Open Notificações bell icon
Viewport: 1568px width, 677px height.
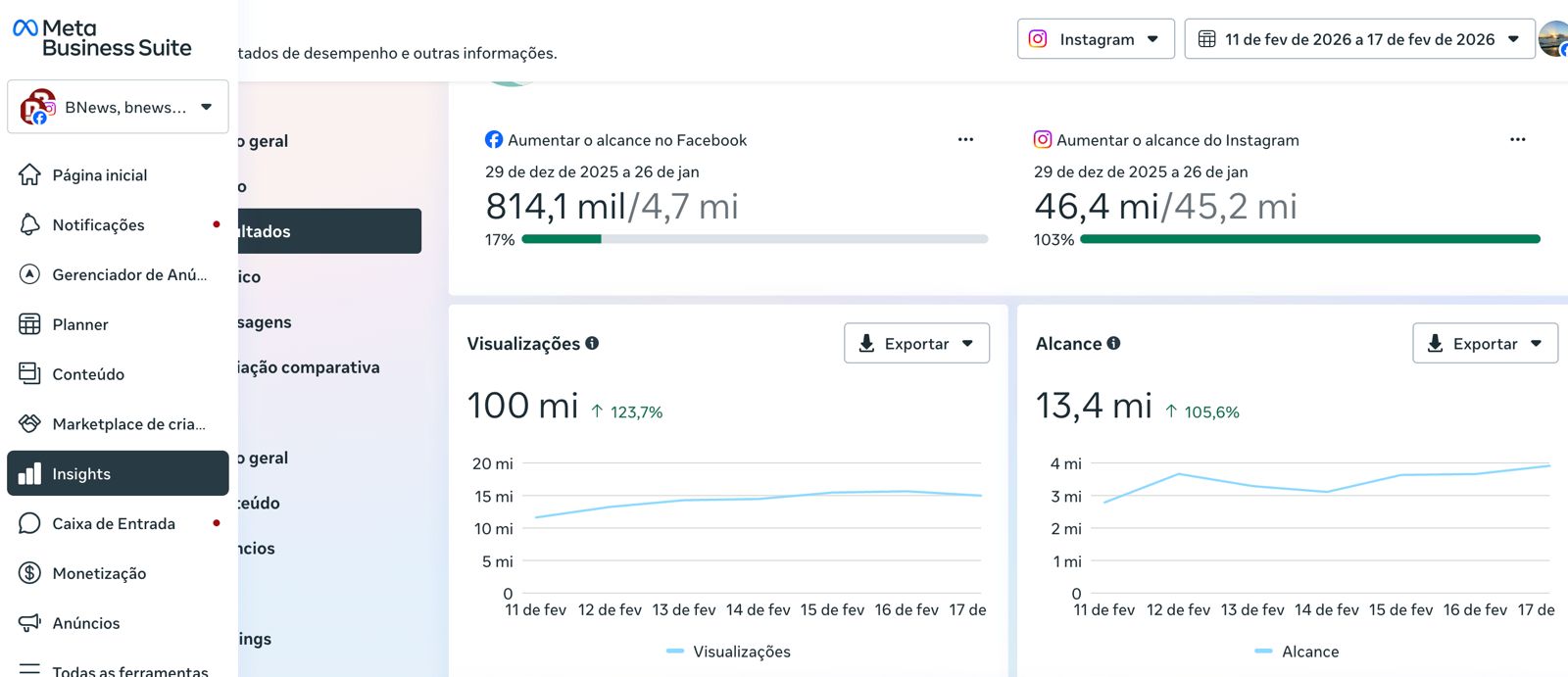[29, 224]
